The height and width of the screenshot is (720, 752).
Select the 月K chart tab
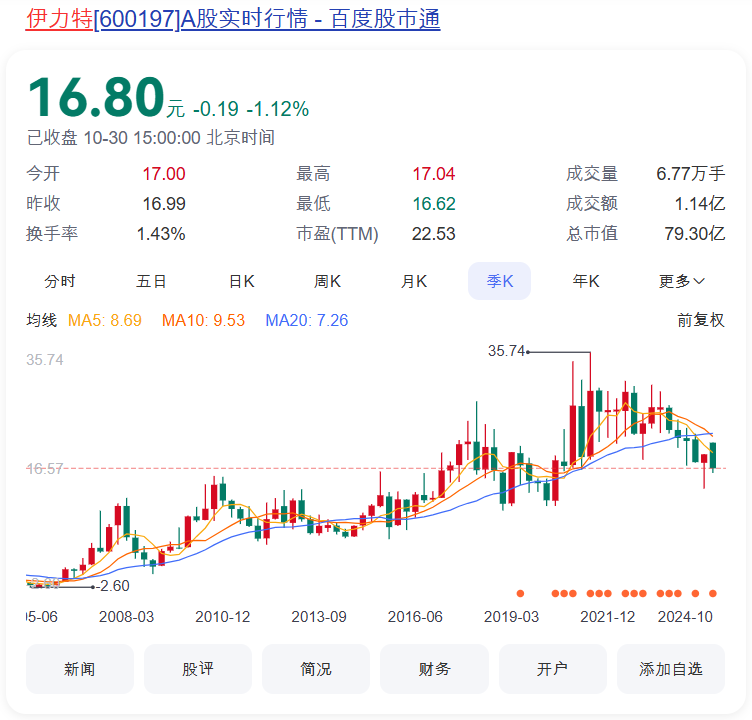coord(414,281)
